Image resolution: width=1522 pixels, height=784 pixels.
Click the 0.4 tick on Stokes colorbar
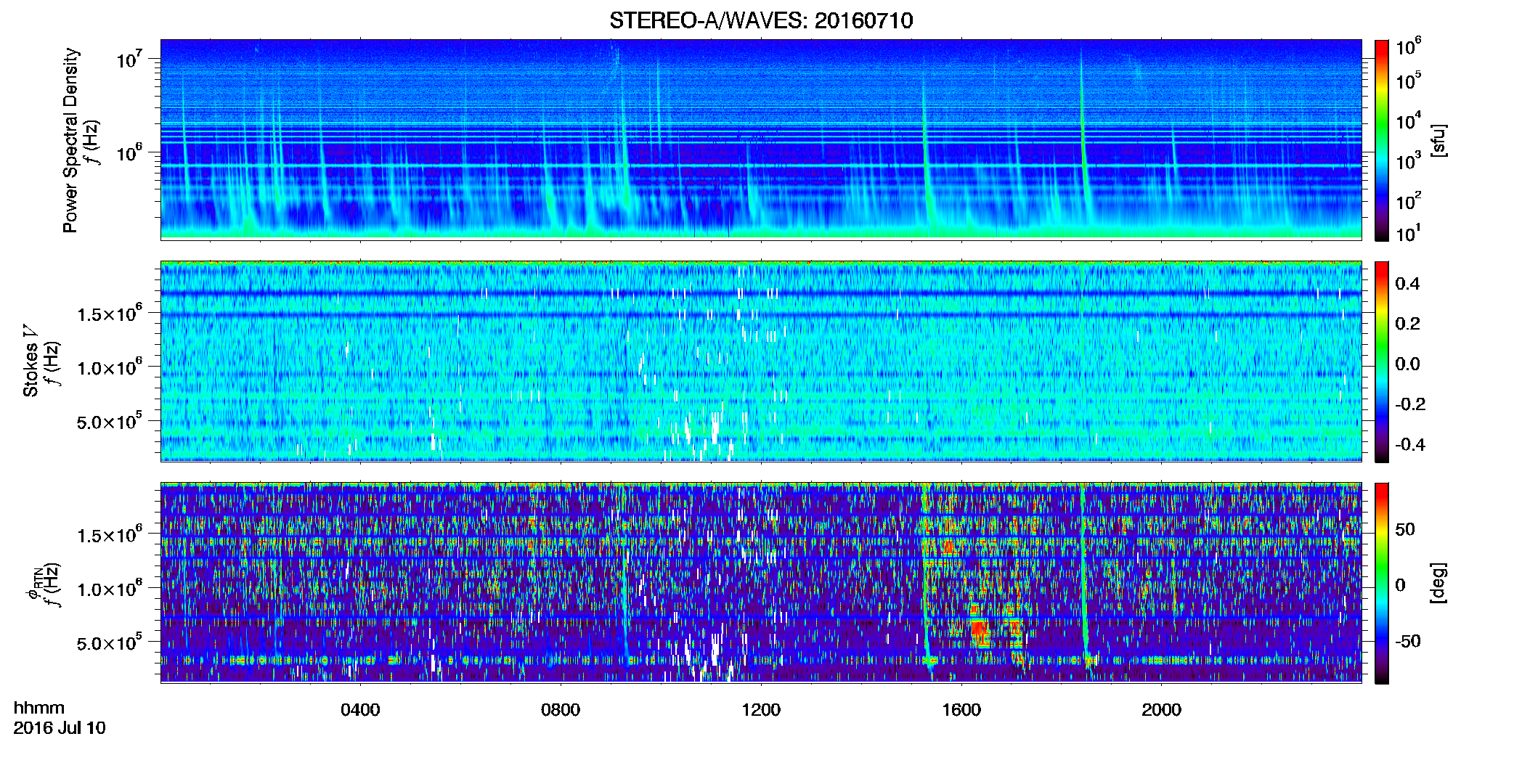coord(1407,284)
